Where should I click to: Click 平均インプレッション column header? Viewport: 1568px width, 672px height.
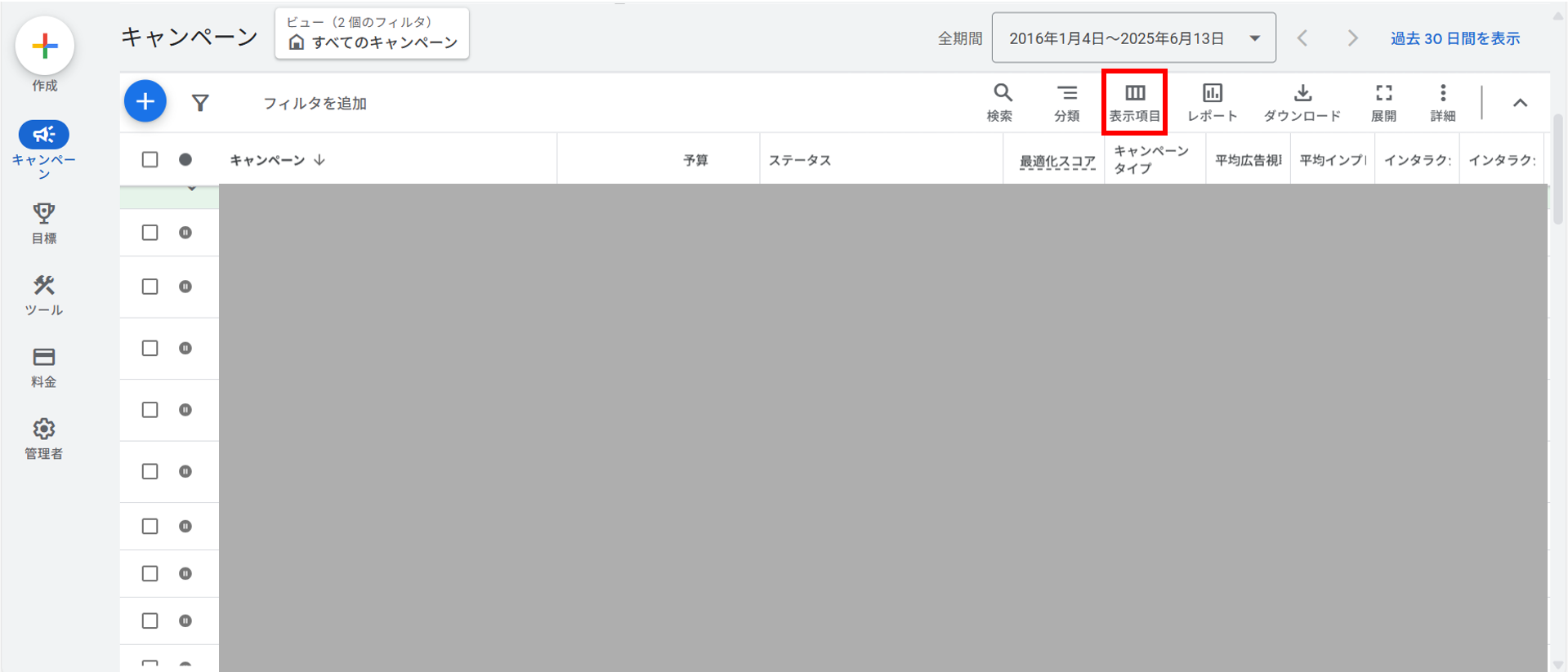[1333, 160]
